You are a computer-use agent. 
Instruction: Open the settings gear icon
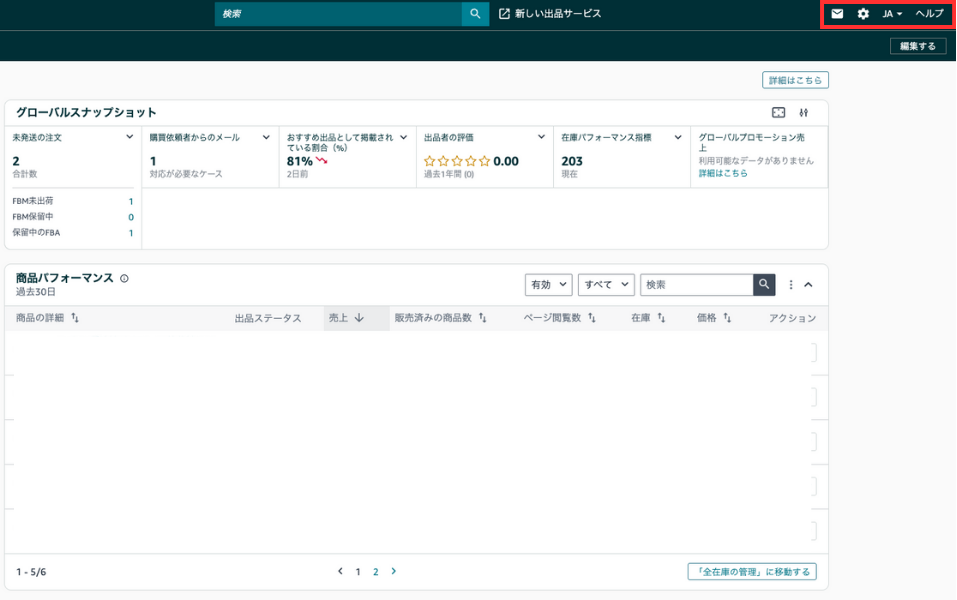pyautogui.click(x=863, y=14)
